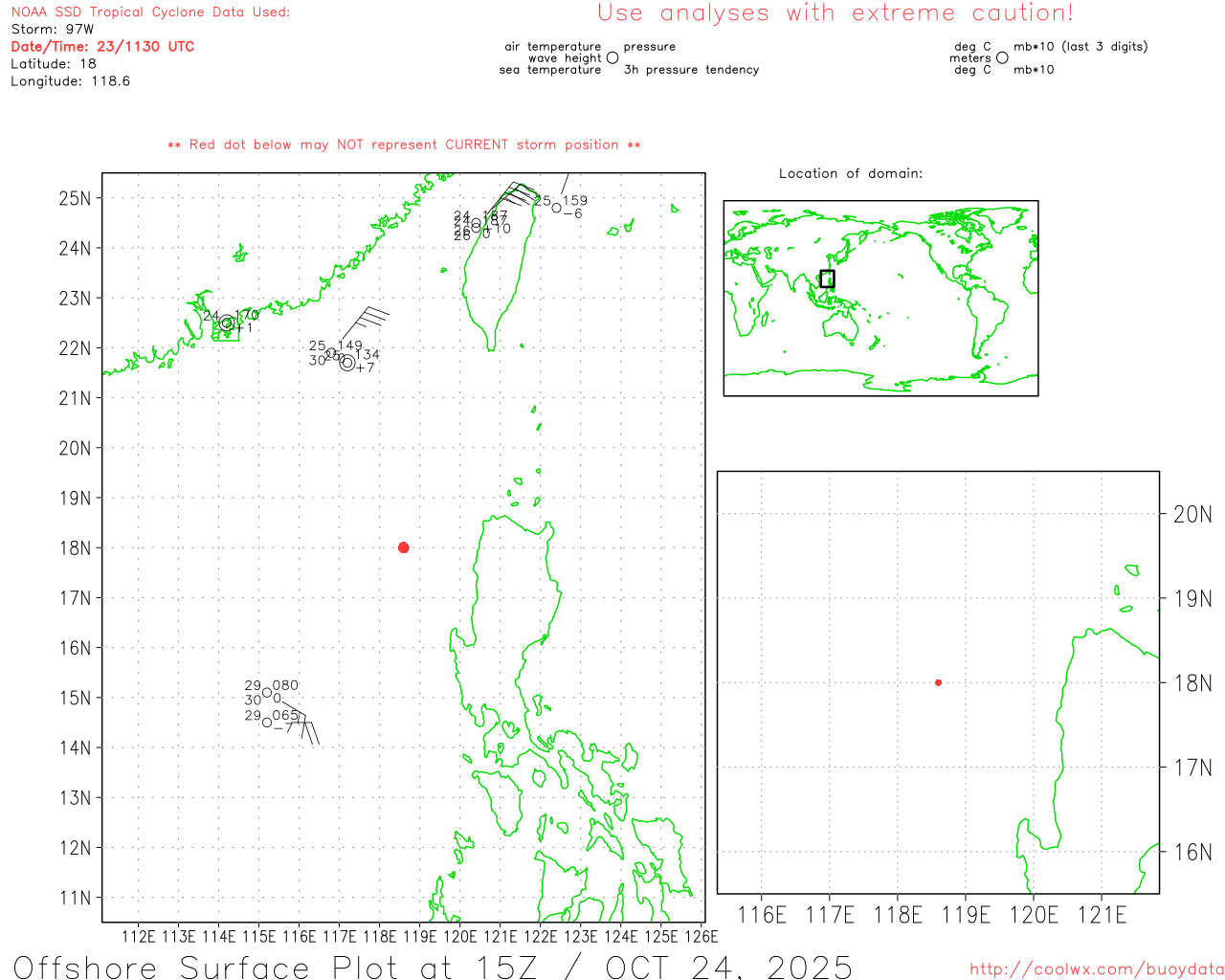Click the station circle in the pressure legend
Screen dimensions: 1225x980
[x=612, y=58]
